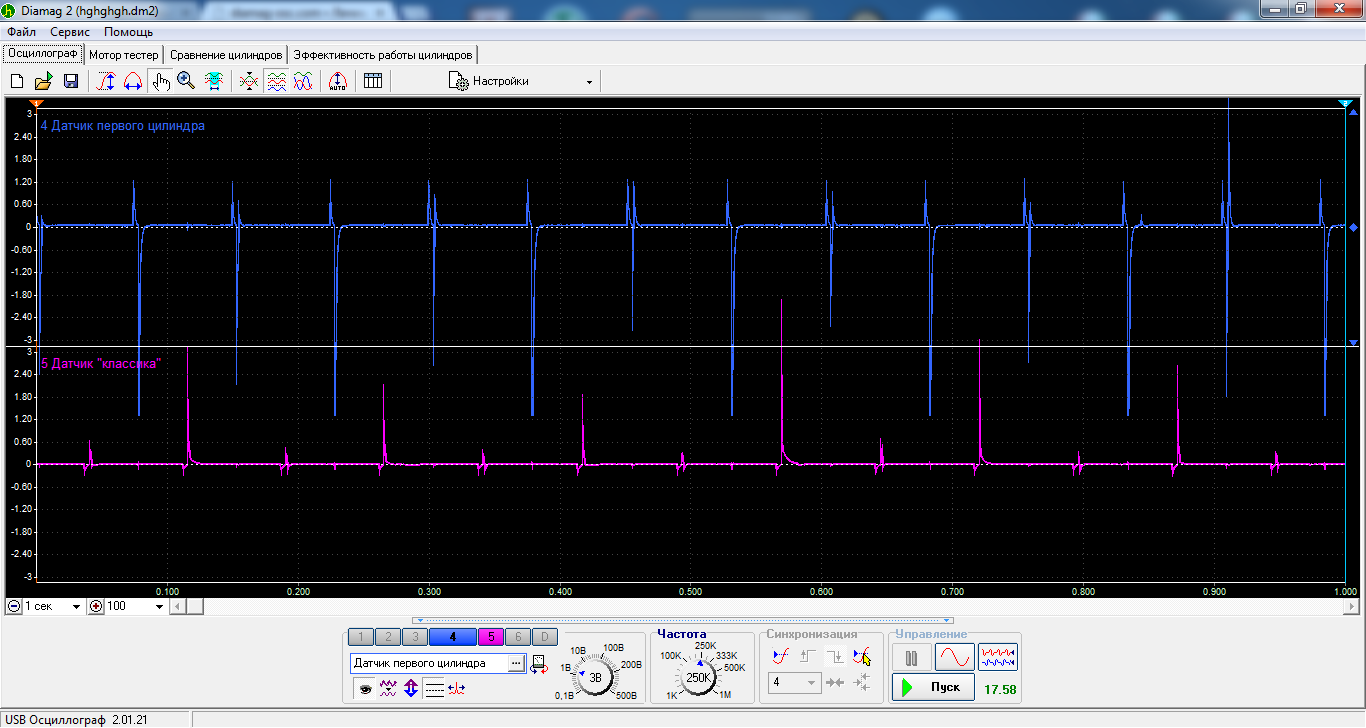The height and width of the screenshot is (728, 1366).
Task: Open the Сервис menu
Action: (x=69, y=32)
